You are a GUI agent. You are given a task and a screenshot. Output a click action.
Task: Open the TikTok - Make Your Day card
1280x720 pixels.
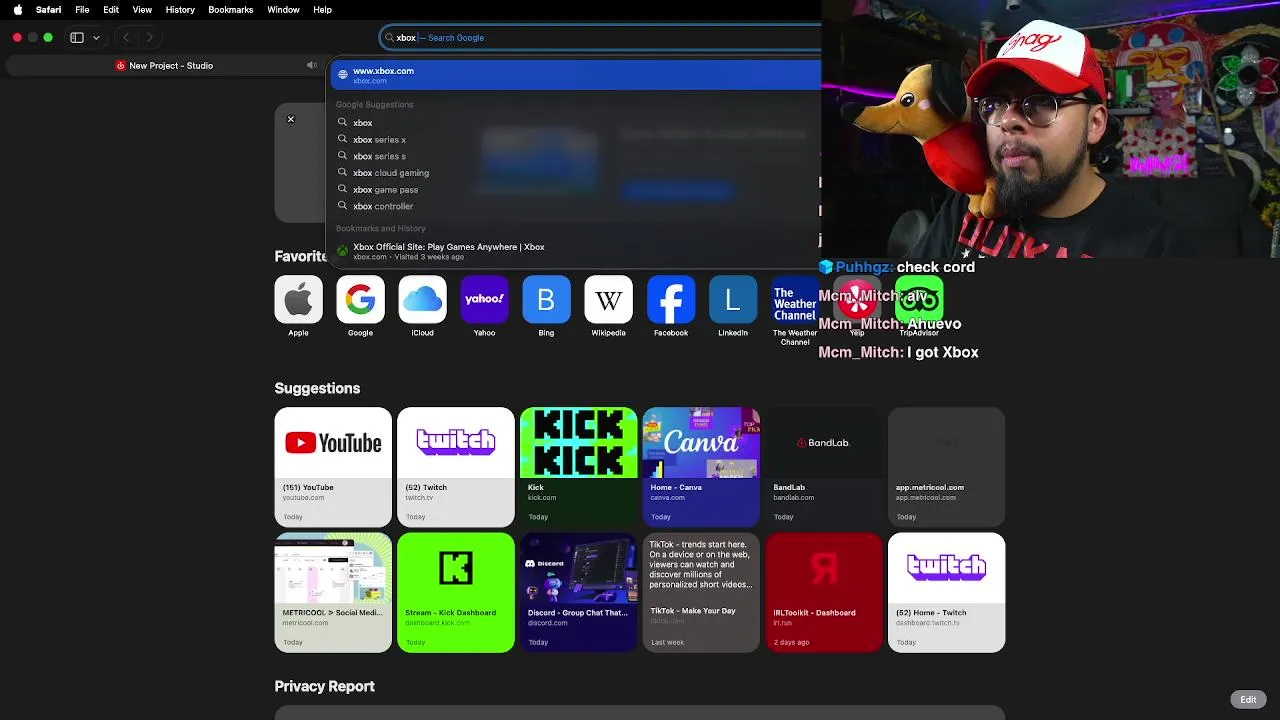coord(701,592)
